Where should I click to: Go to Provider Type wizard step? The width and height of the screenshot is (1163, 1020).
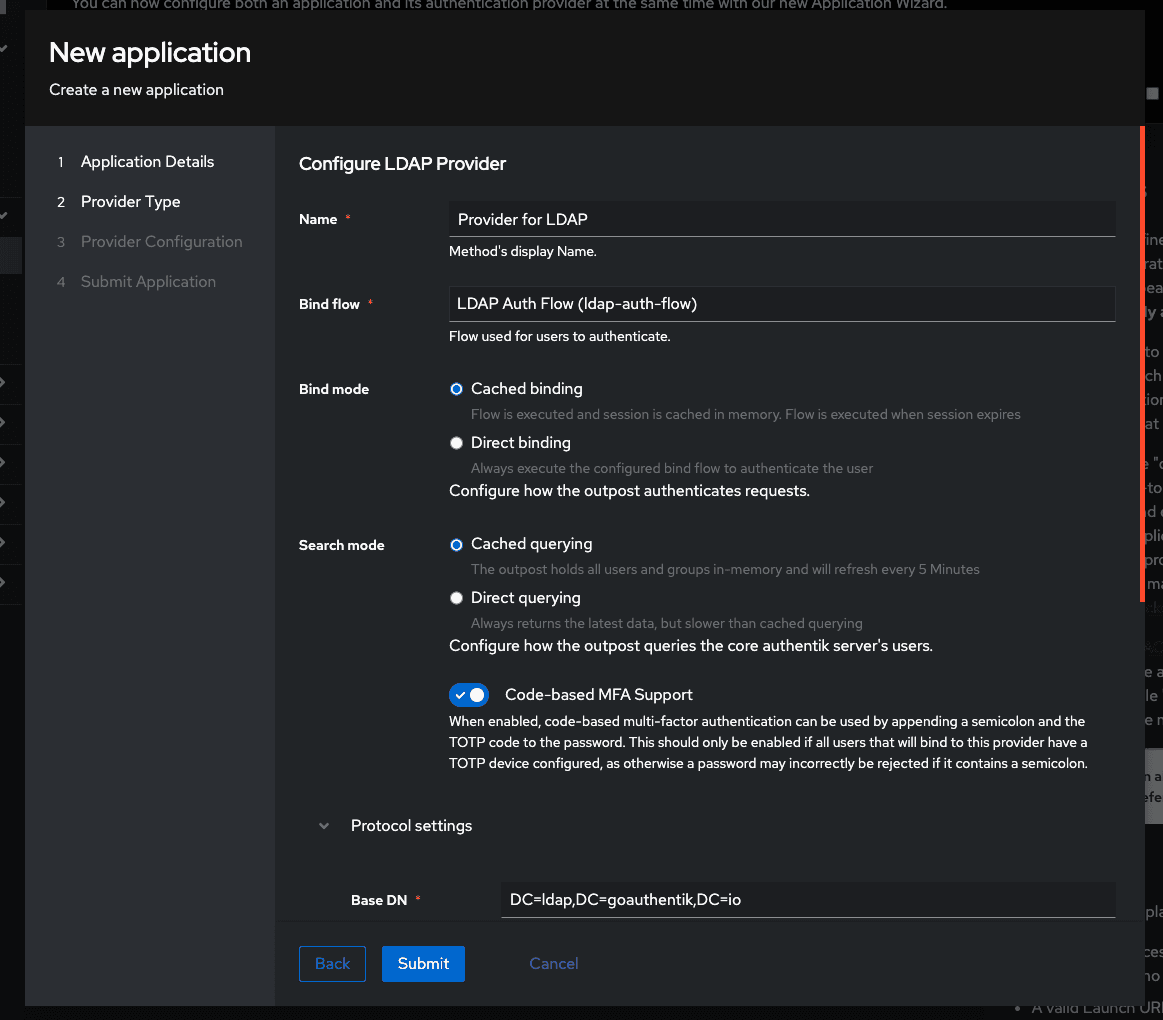point(130,202)
